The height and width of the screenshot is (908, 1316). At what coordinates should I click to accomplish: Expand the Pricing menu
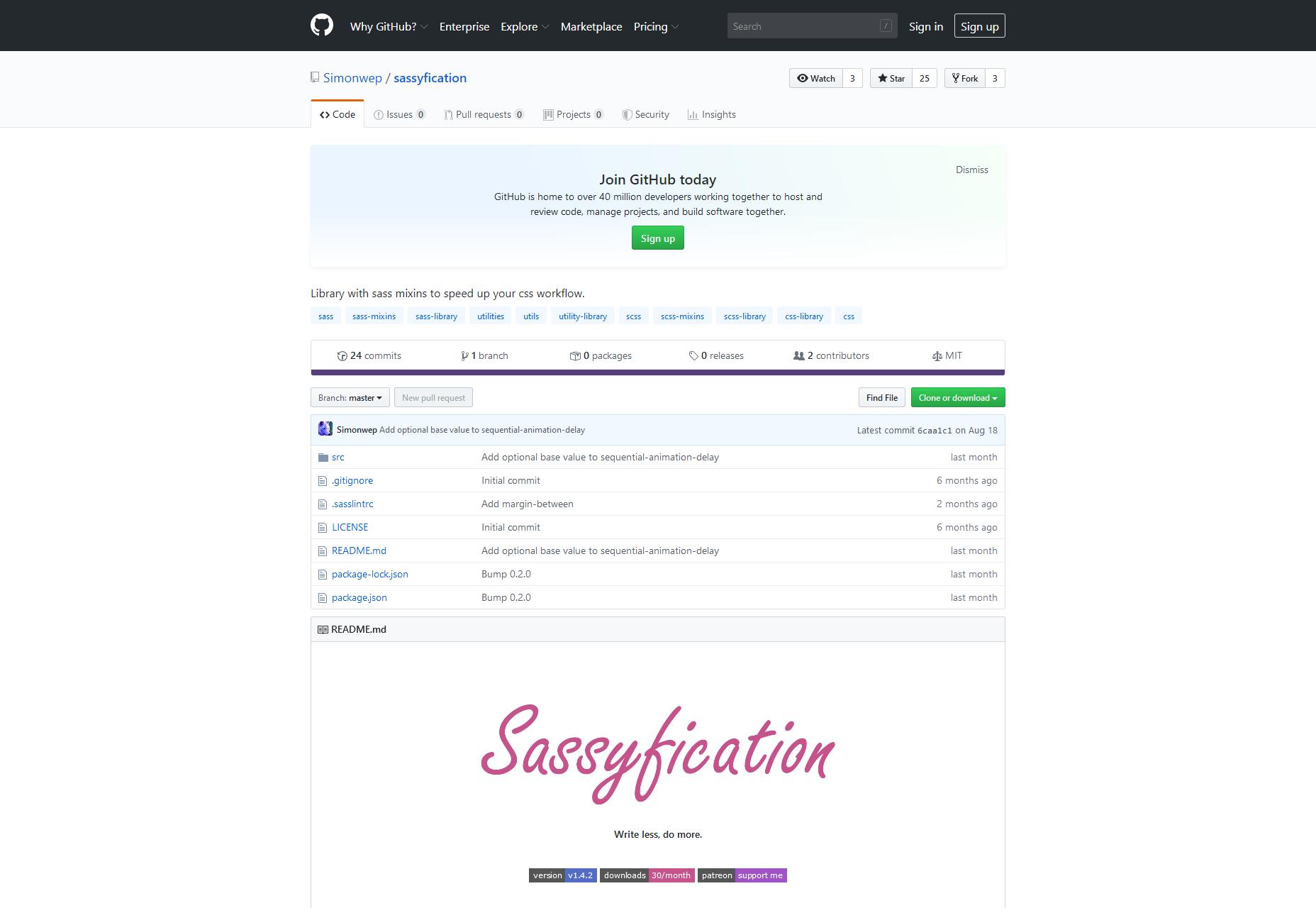click(x=656, y=26)
